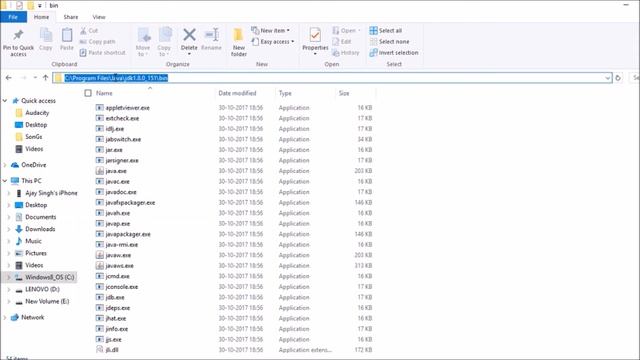This screenshot has width=640, height=360.
Task: Click Copy path in Clipboard group
Action: click(98, 42)
